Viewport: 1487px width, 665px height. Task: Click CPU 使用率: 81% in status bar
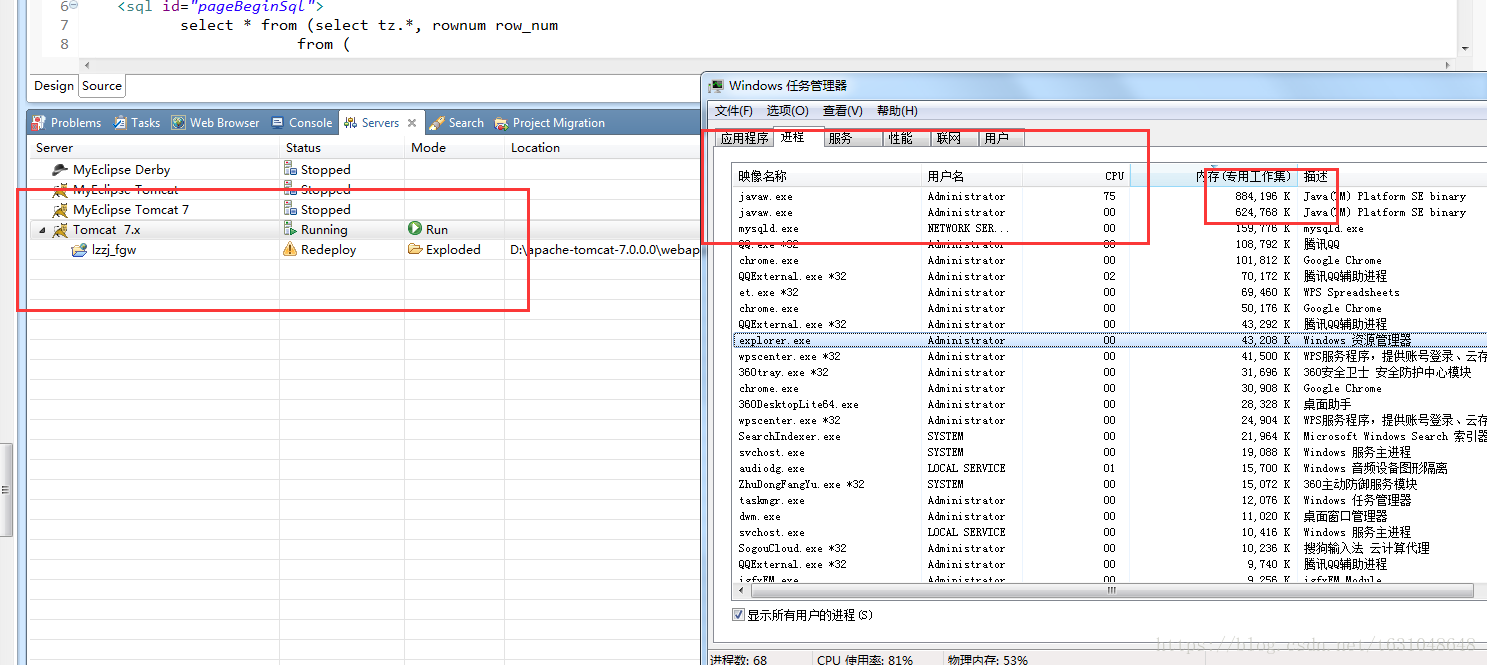click(x=865, y=659)
